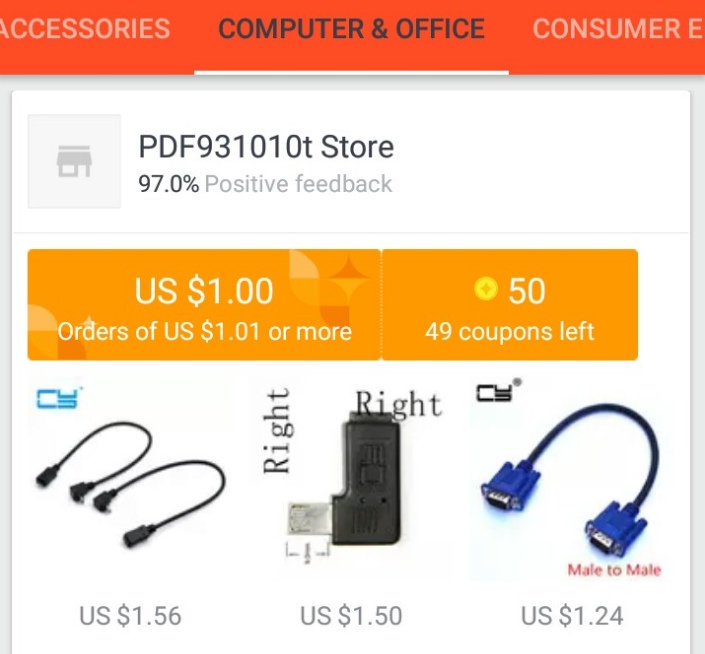The width and height of the screenshot is (705, 654).
Task: Tap the black CY logo on VGA image
Action: [498, 391]
